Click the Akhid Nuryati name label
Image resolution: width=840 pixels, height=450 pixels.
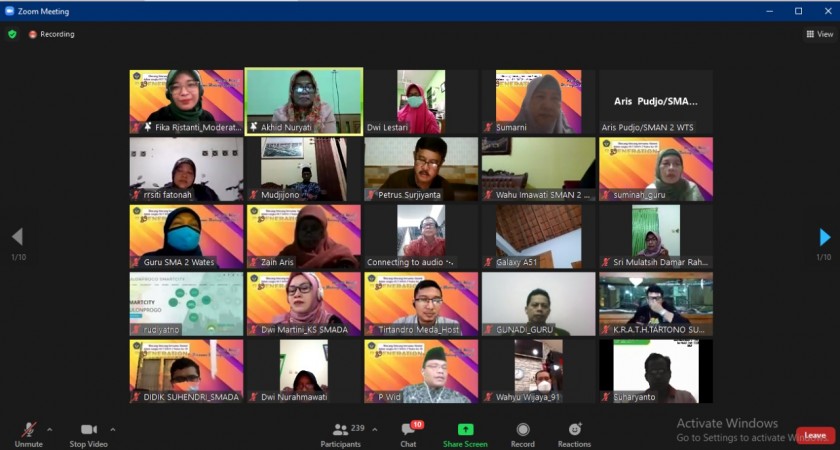pyautogui.click(x=286, y=128)
